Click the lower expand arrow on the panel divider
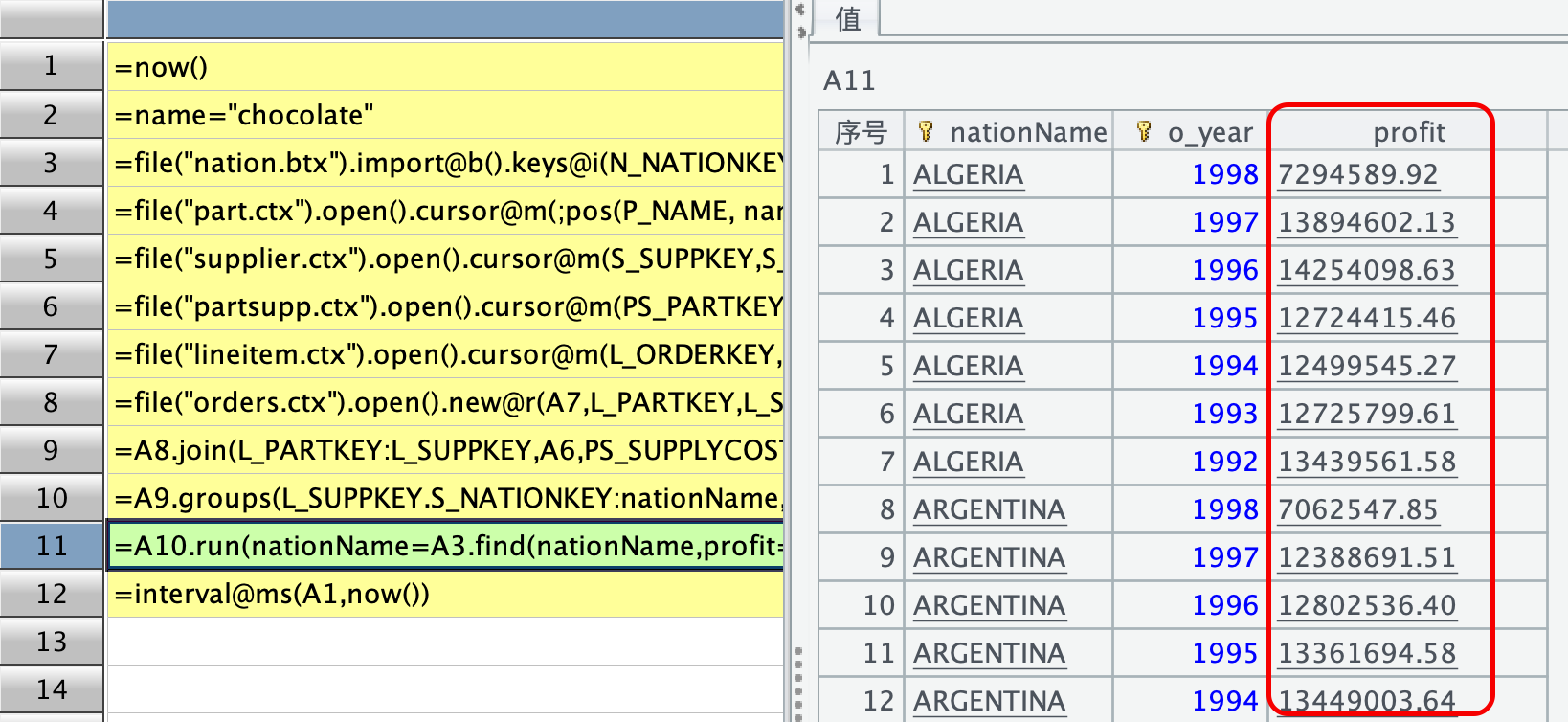Viewport: 1568px width, 722px height. click(x=800, y=32)
